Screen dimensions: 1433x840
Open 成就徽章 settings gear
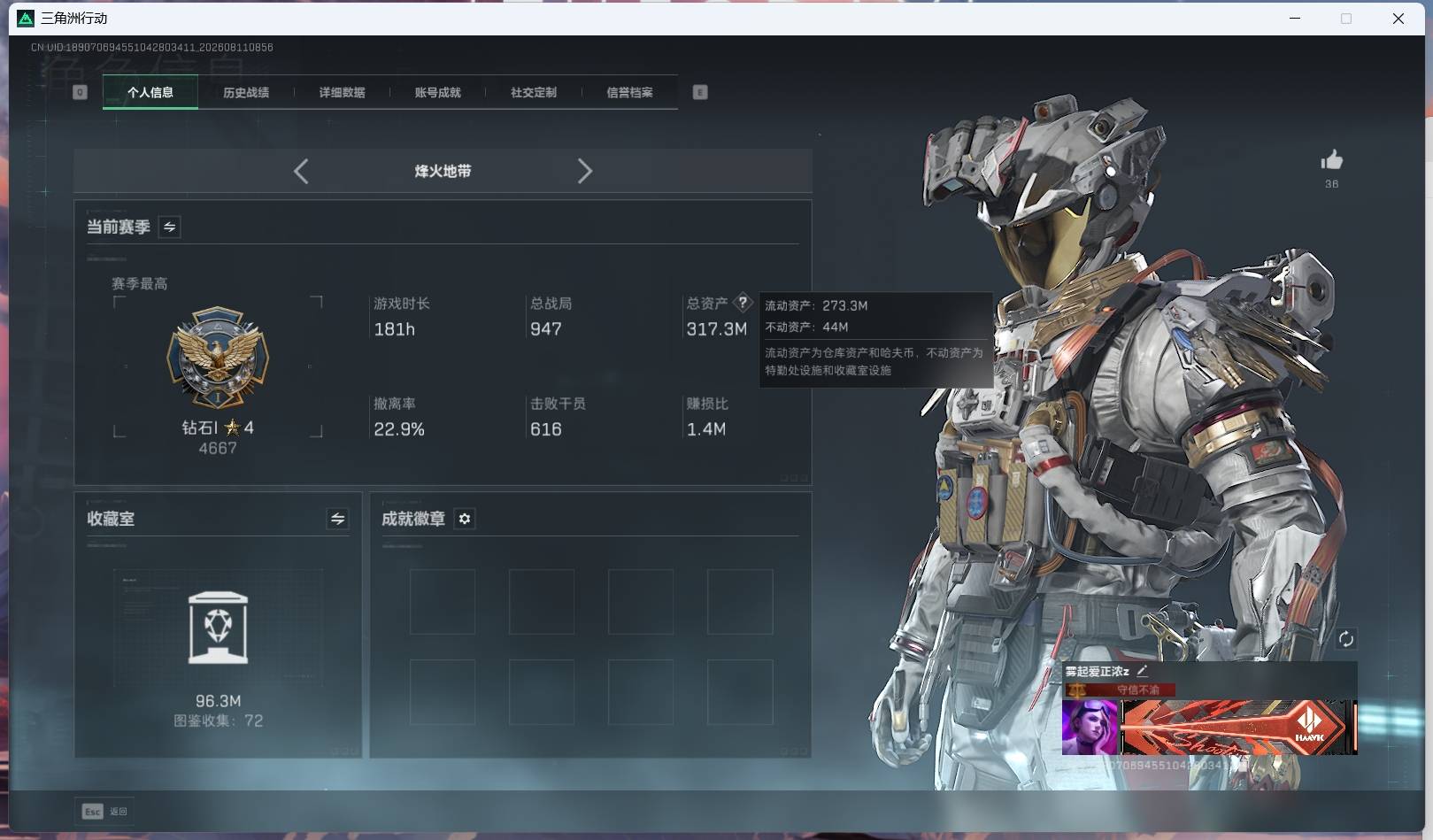click(x=465, y=519)
